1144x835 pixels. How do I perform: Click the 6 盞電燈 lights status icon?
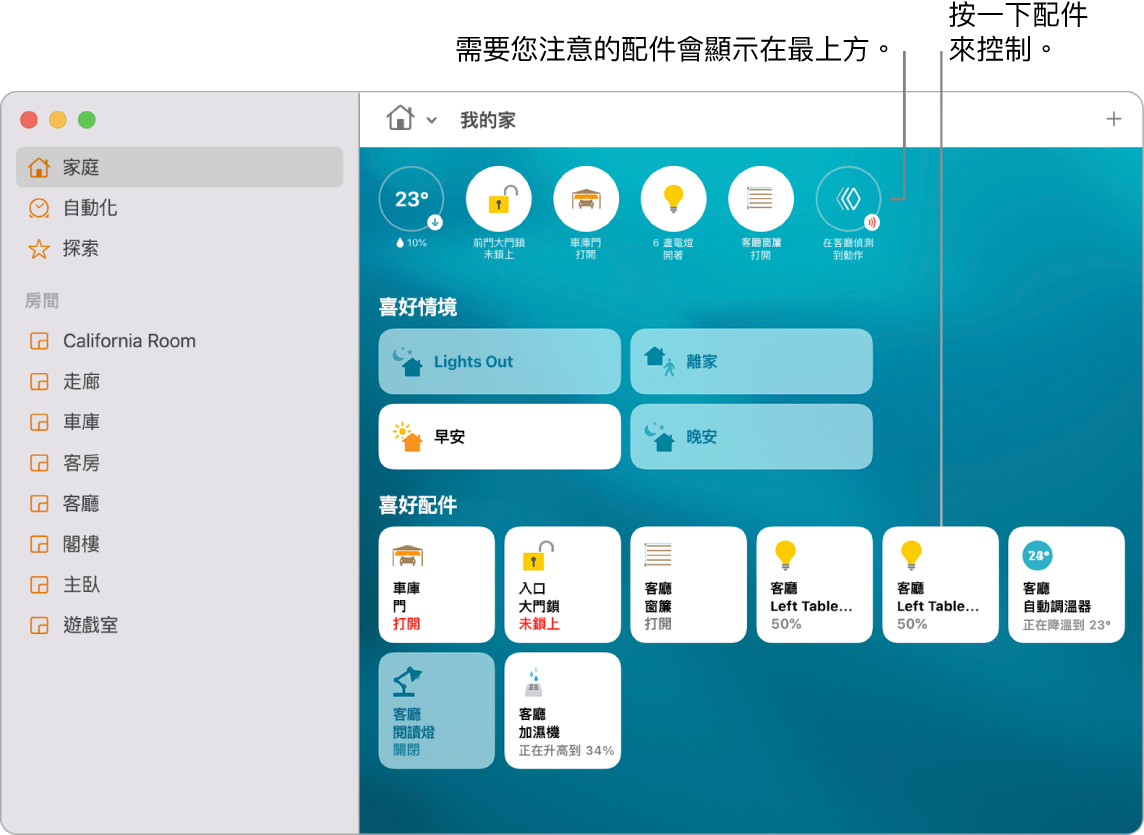673,198
